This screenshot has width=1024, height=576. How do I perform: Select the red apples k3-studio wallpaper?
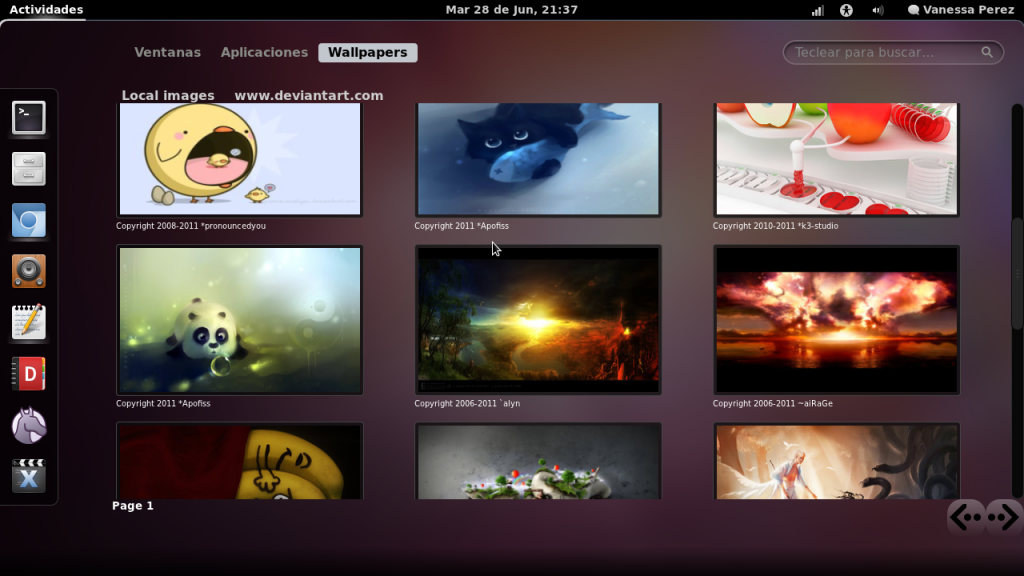837,159
